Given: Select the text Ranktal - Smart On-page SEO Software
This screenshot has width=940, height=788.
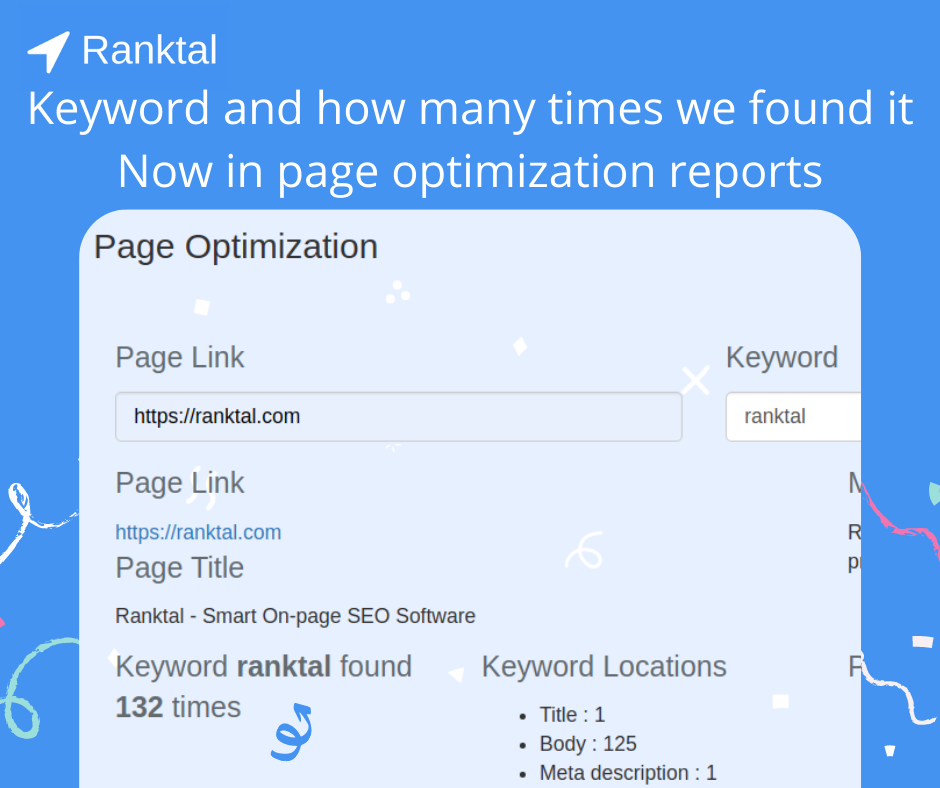Looking at the screenshot, I should point(295,616).
